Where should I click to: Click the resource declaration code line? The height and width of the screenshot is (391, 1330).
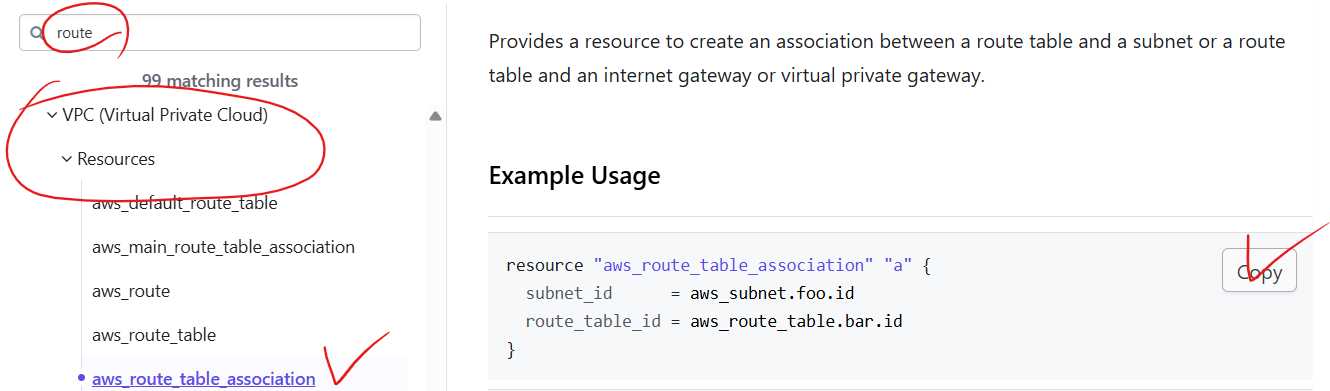(x=718, y=266)
